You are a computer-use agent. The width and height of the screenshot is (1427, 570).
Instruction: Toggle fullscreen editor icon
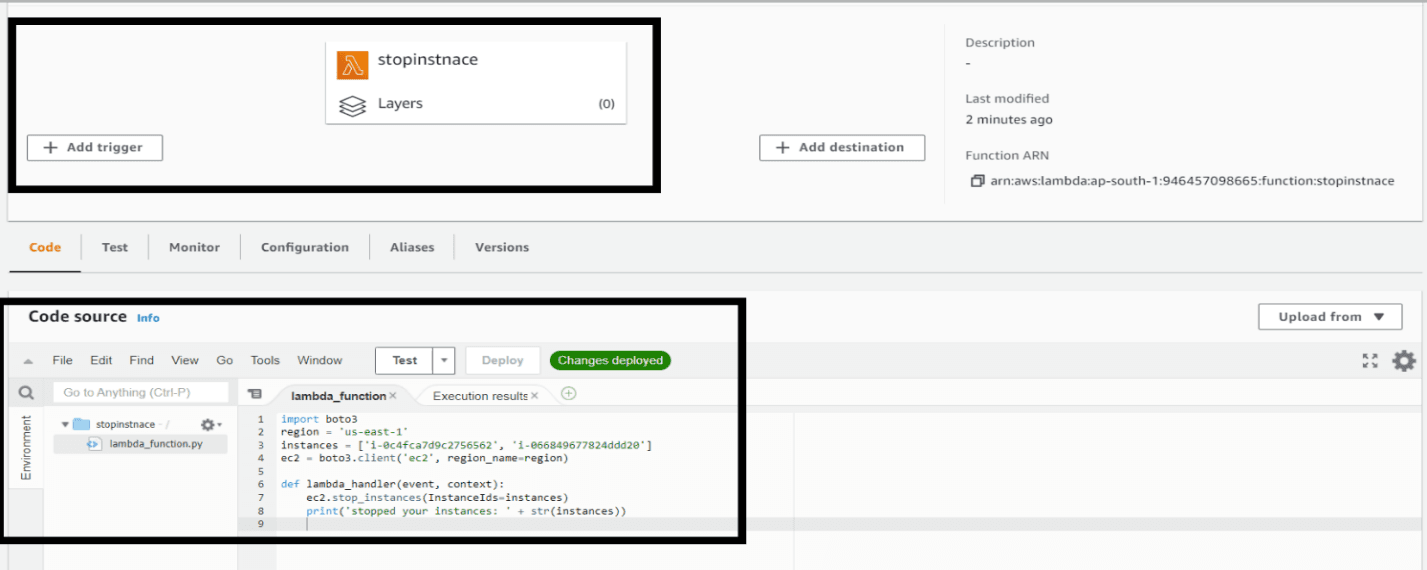pyautogui.click(x=1370, y=361)
